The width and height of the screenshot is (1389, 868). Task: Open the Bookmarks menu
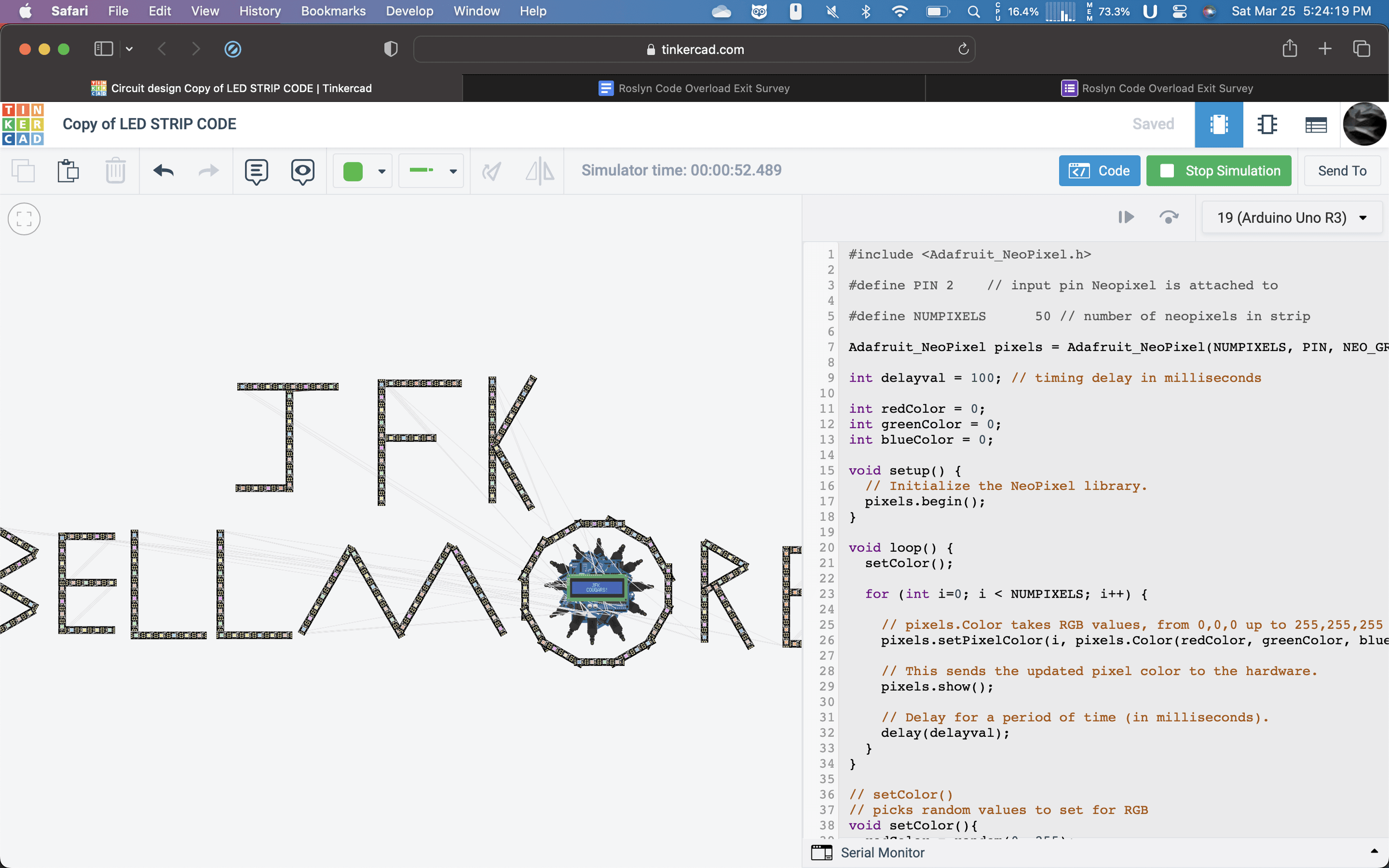[333, 11]
